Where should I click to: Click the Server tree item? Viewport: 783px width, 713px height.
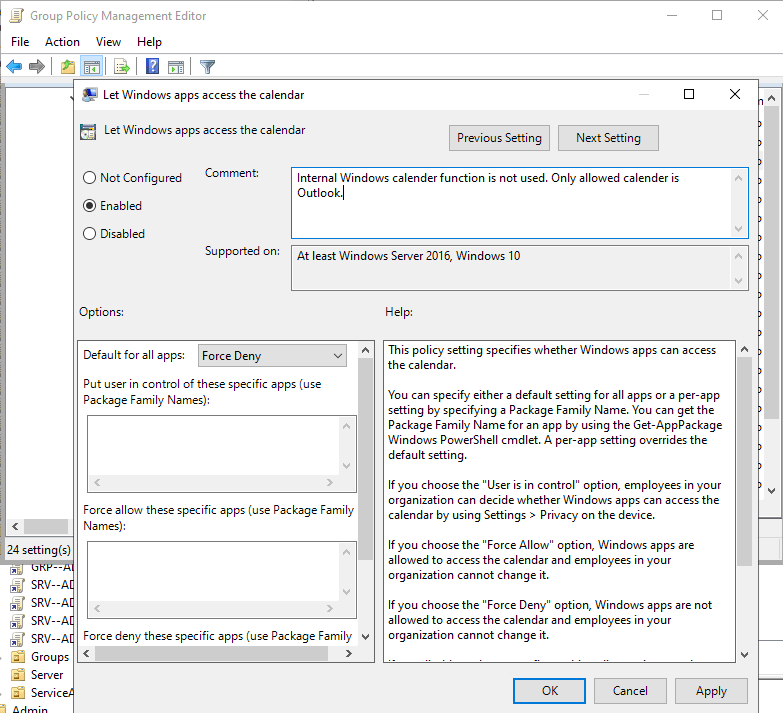coord(47,675)
